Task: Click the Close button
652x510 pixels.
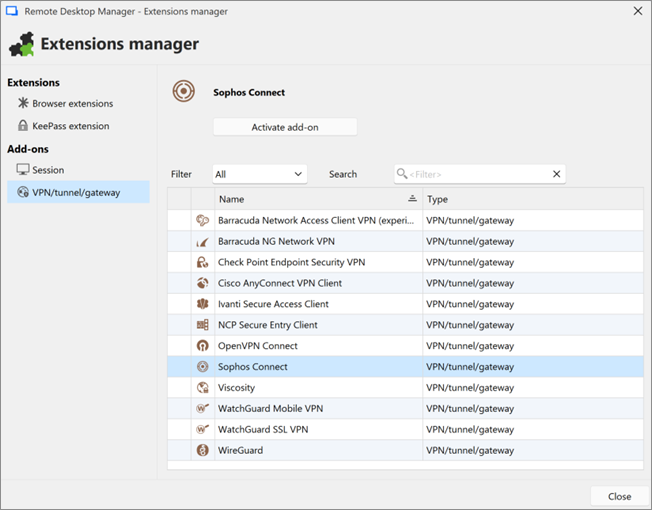Action: tap(619, 496)
